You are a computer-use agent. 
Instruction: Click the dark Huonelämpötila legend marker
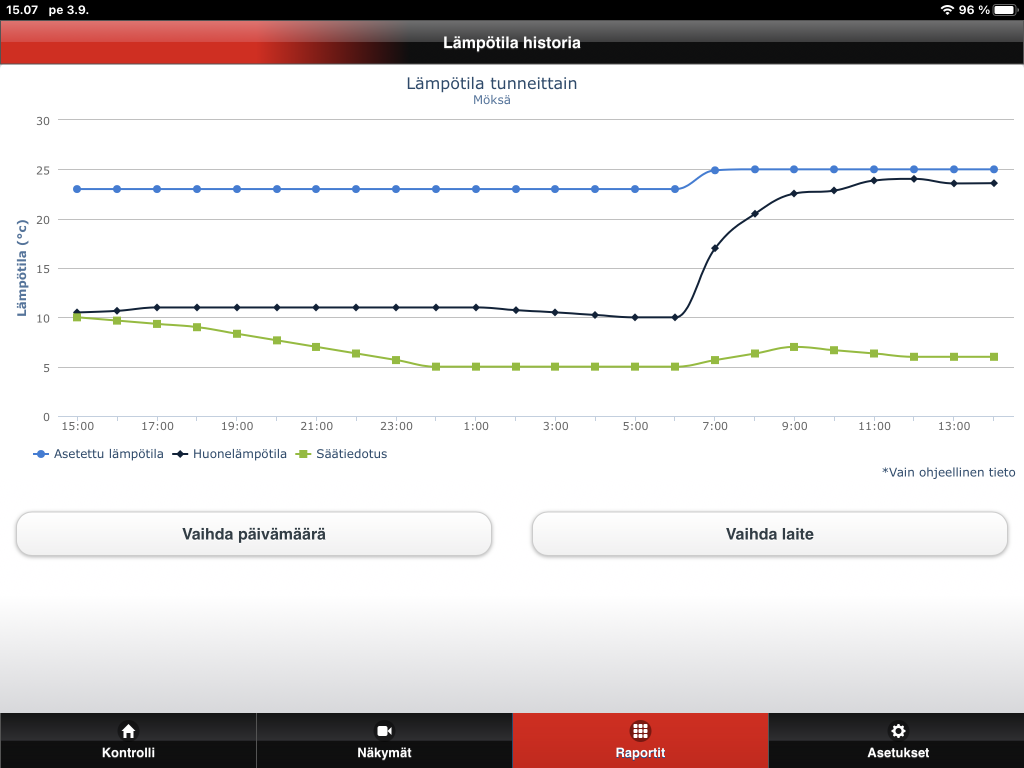(180, 454)
